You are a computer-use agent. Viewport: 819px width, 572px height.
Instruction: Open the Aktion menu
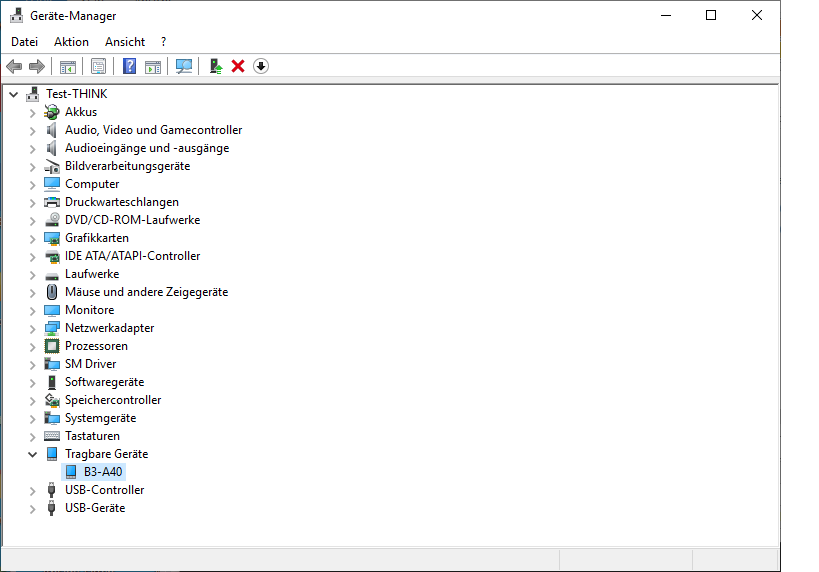[71, 42]
